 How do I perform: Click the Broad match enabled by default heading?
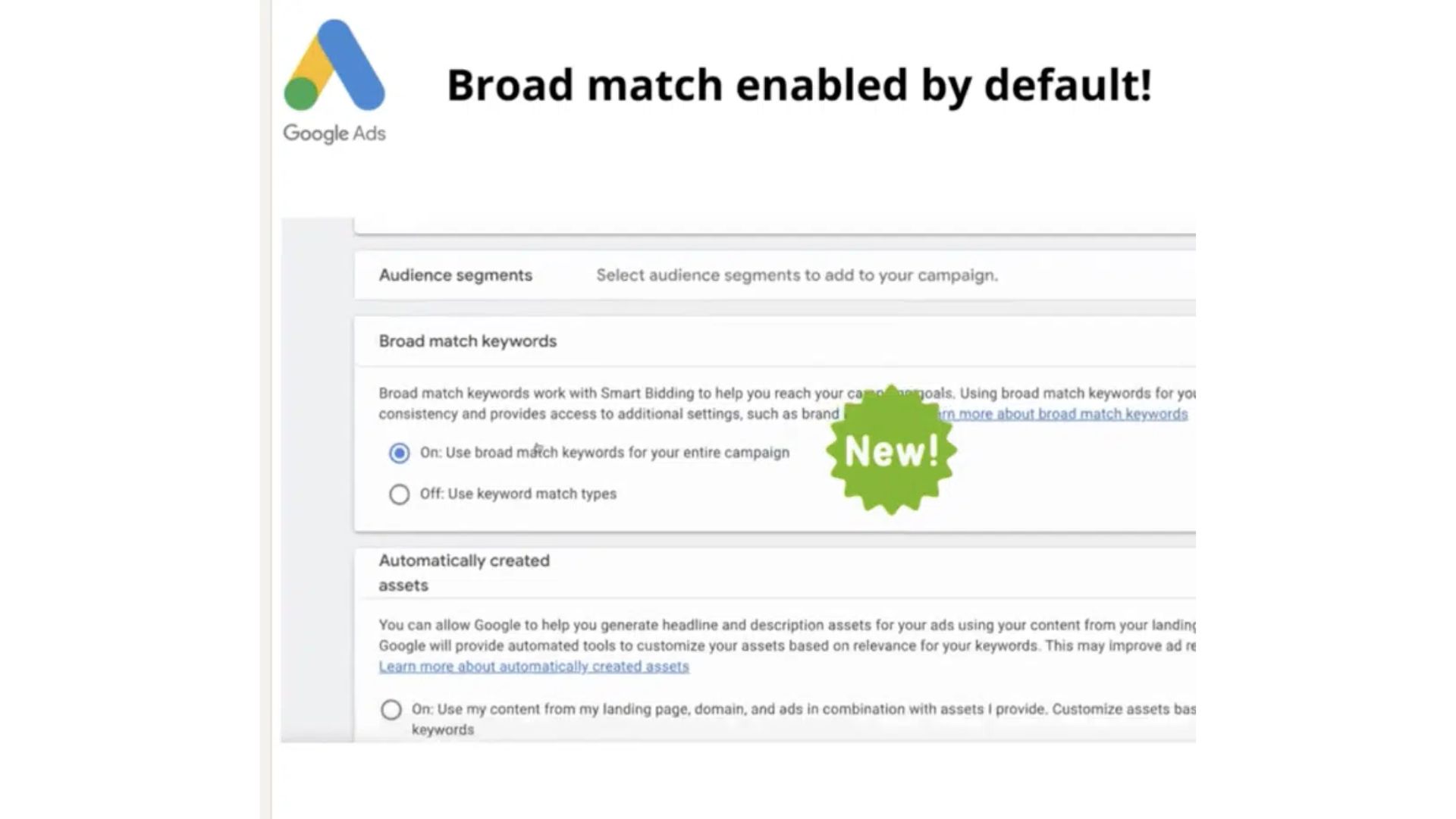tap(799, 84)
